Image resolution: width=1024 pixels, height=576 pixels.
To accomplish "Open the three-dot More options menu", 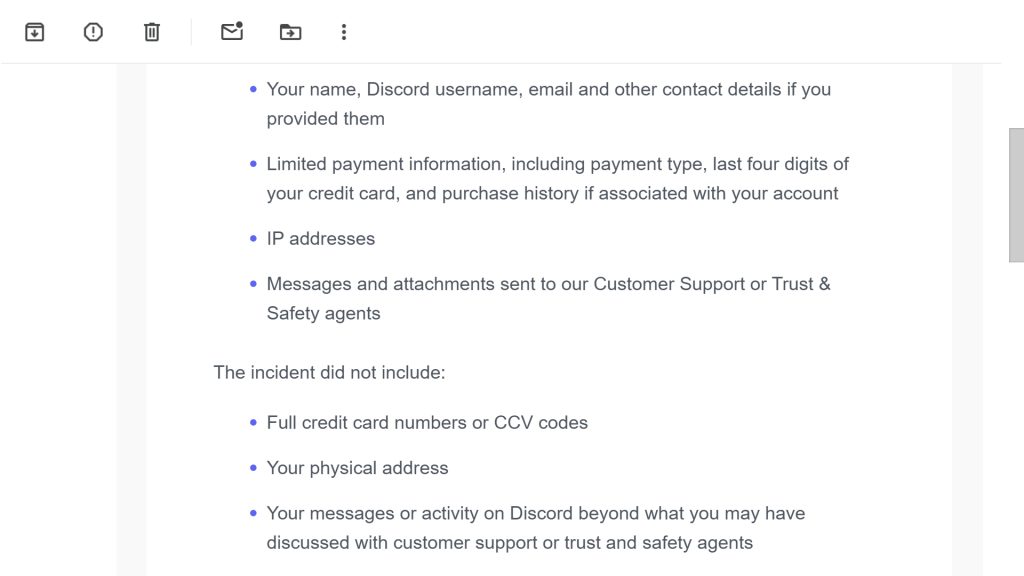I will (x=344, y=32).
